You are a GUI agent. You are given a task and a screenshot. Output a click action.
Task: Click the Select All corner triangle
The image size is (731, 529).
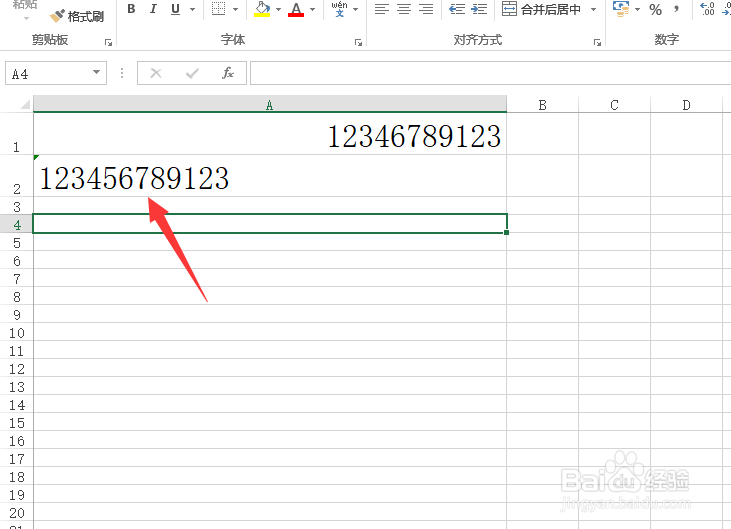point(25,103)
